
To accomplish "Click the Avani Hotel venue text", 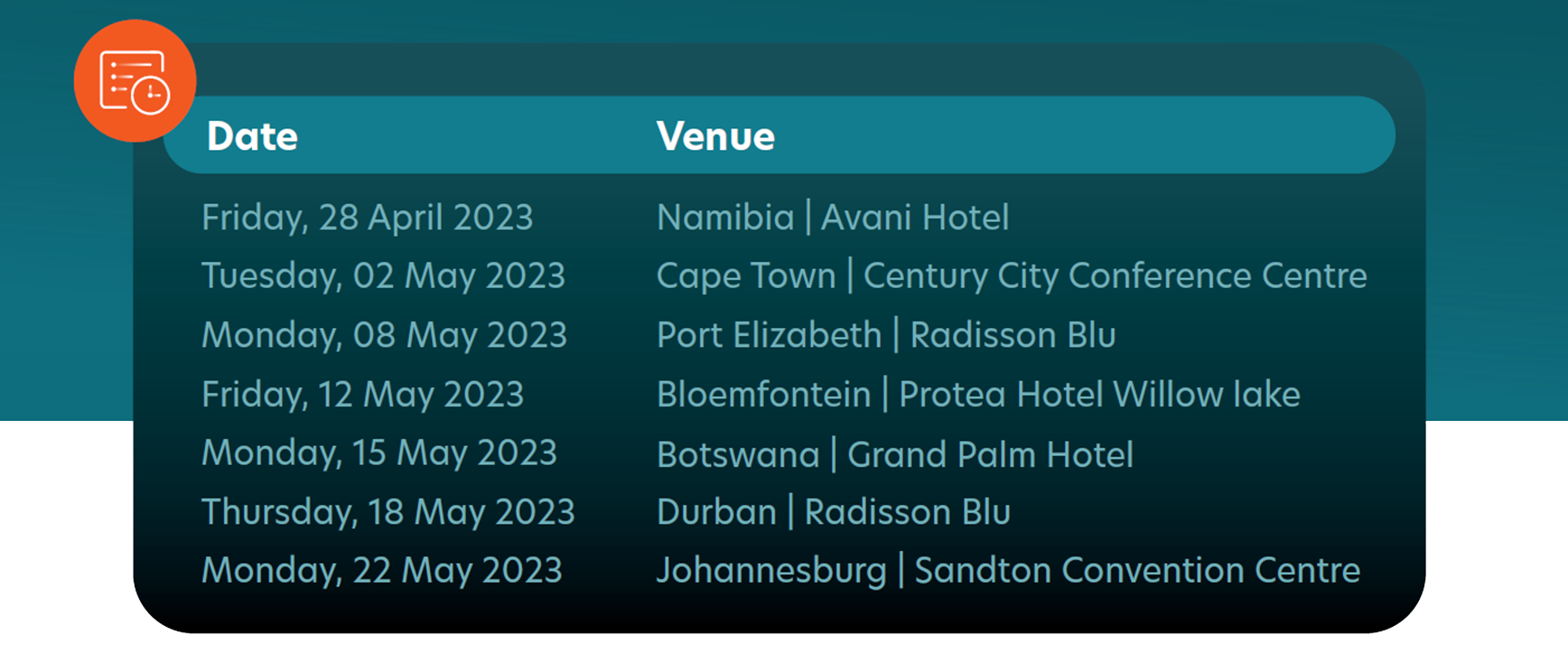I will (x=914, y=218).
